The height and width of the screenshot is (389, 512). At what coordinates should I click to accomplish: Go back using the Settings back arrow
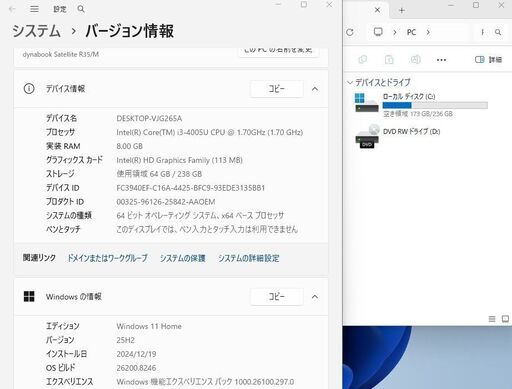pos(13,9)
